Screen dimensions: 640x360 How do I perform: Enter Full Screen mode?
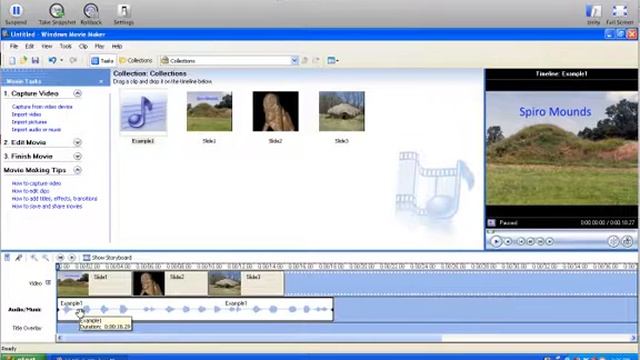(620, 11)
